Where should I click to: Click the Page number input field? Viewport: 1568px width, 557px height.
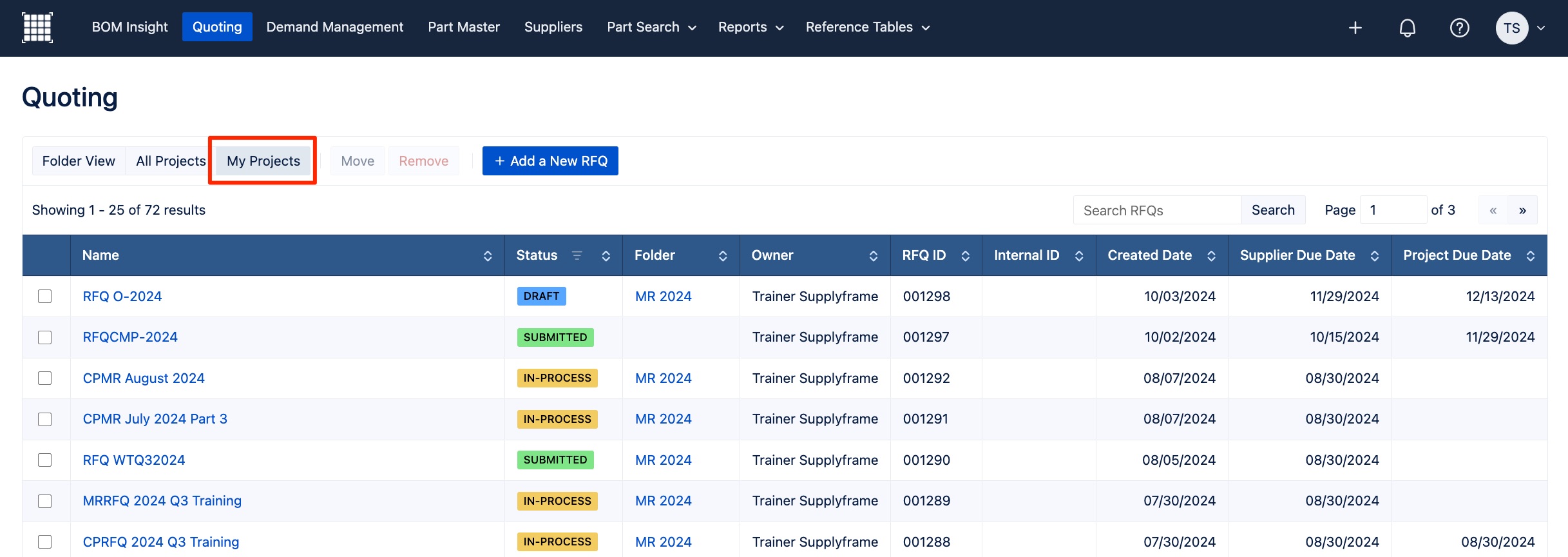[x=1393, y=210]
